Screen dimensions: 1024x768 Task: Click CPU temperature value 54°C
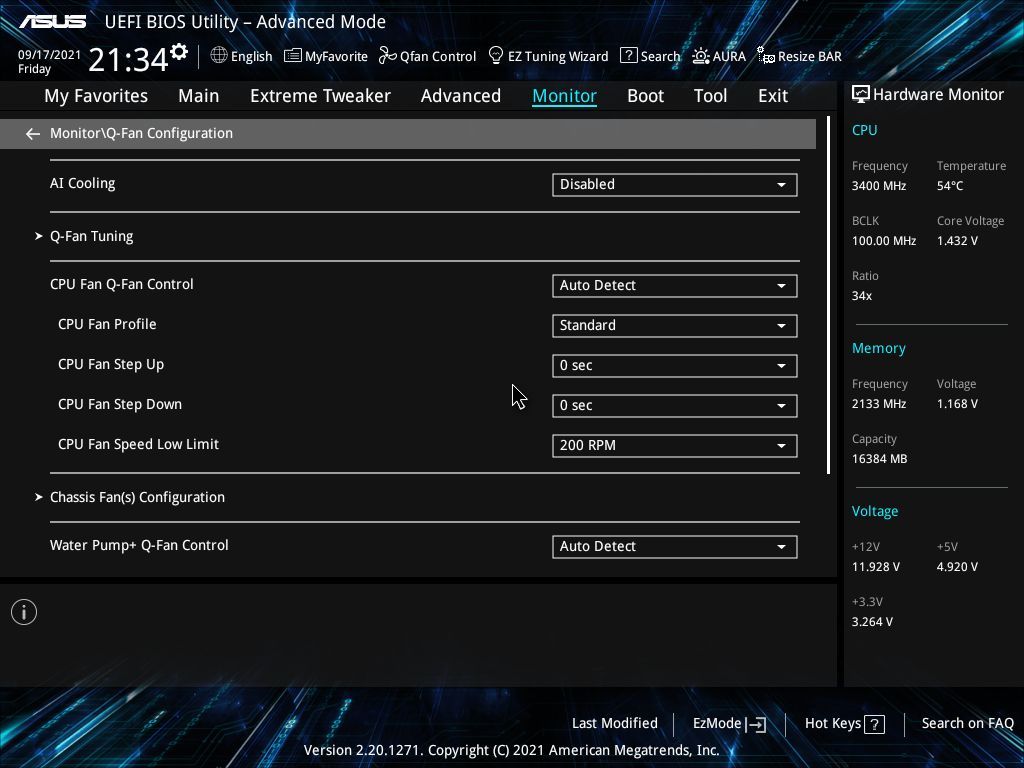point(950,186)
